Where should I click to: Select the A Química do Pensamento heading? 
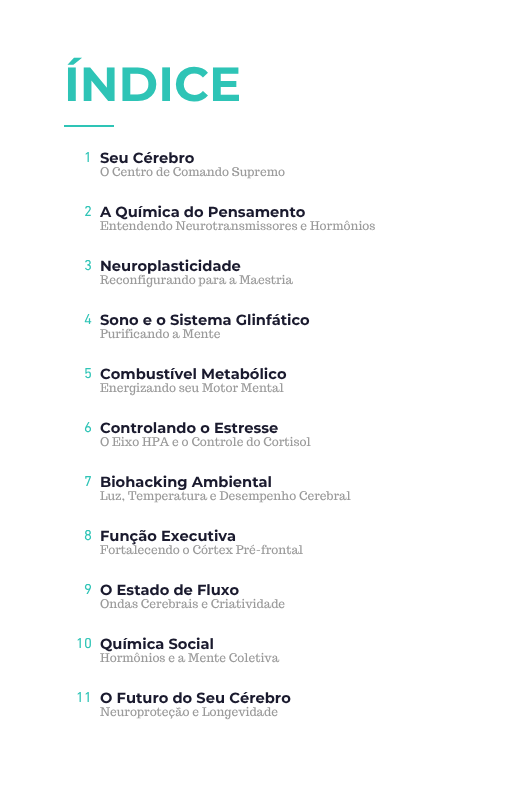[x=202, y=212]
